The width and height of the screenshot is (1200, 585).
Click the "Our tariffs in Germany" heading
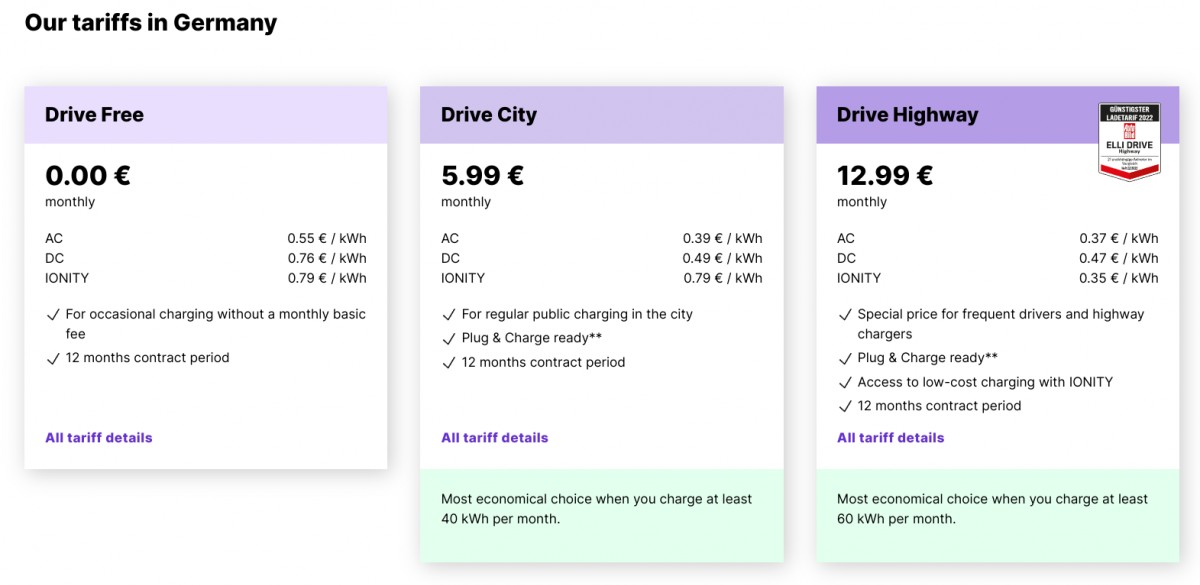(150, 22)
